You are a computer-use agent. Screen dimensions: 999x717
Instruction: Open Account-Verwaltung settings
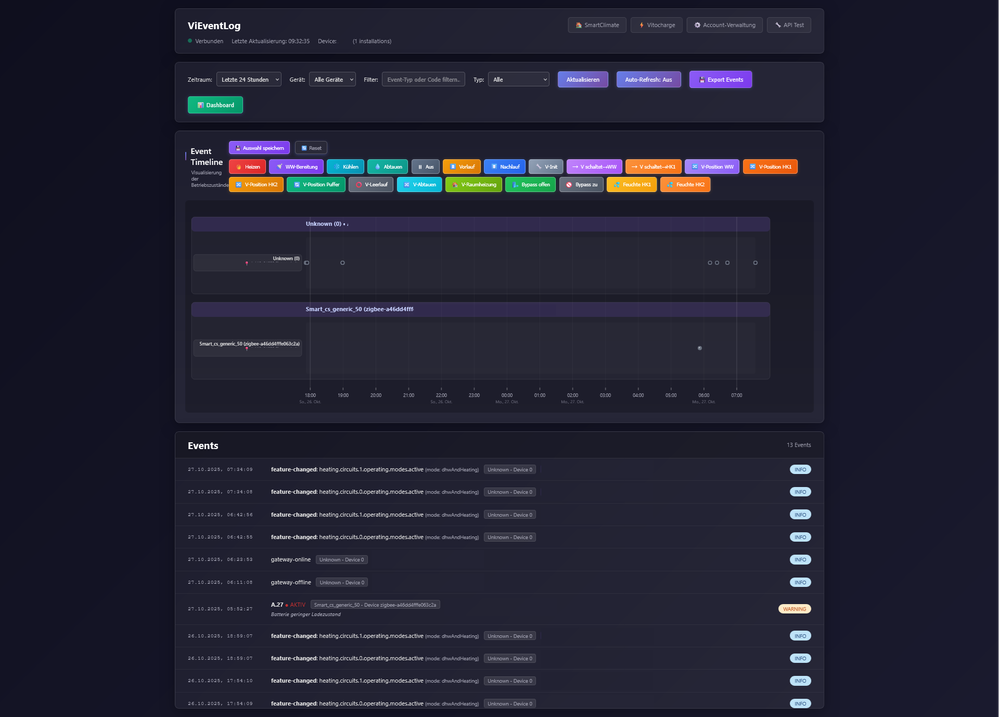tap(724, 25)
